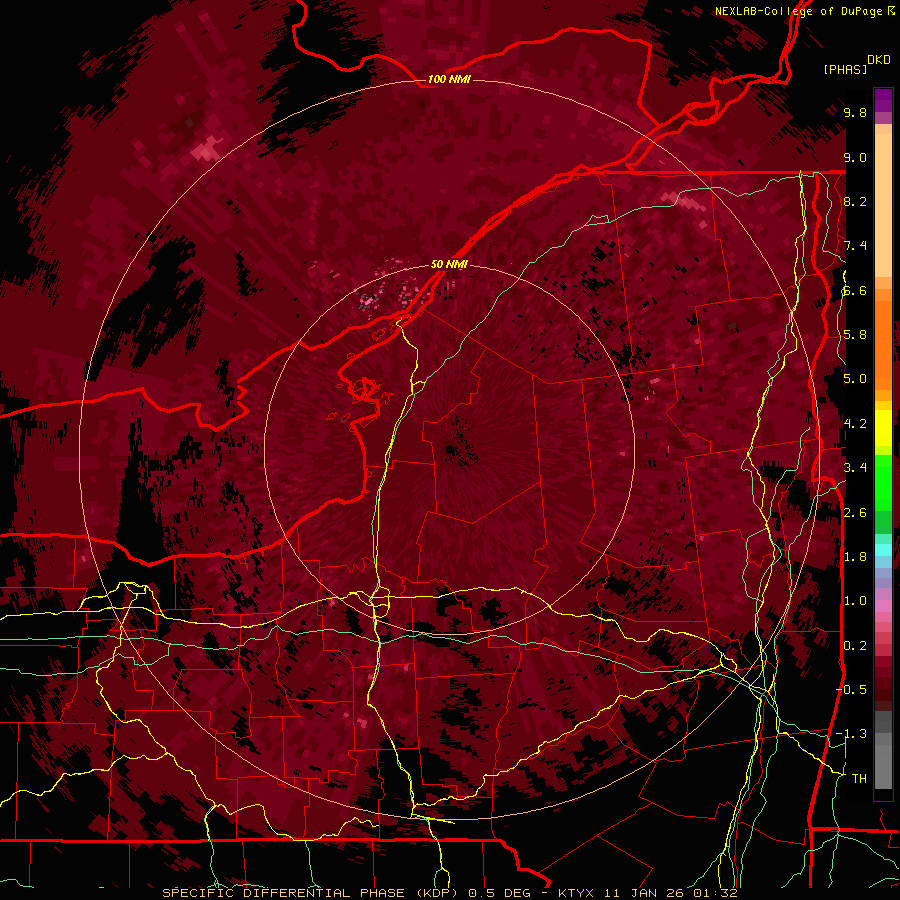Select the 6.6 value on color scale

(x=855, y=290)
